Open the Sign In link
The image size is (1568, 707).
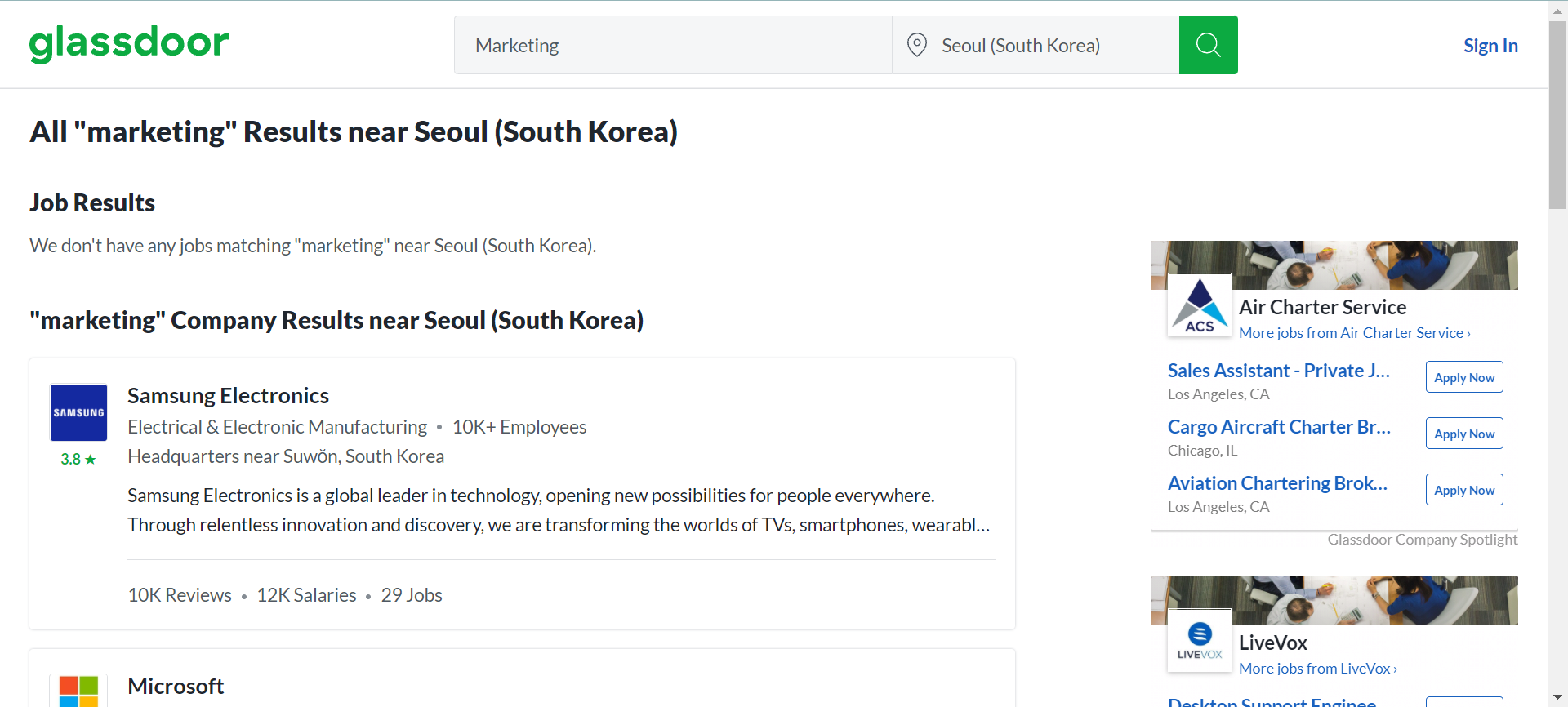coord(1490,46)
